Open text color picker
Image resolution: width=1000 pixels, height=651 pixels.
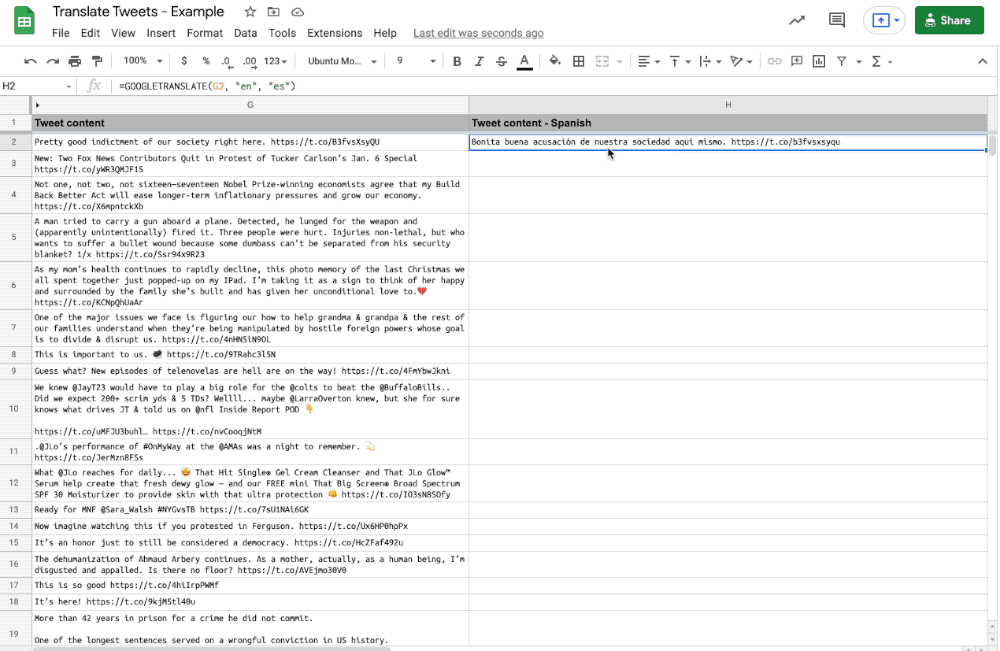[x=524, y=62]
